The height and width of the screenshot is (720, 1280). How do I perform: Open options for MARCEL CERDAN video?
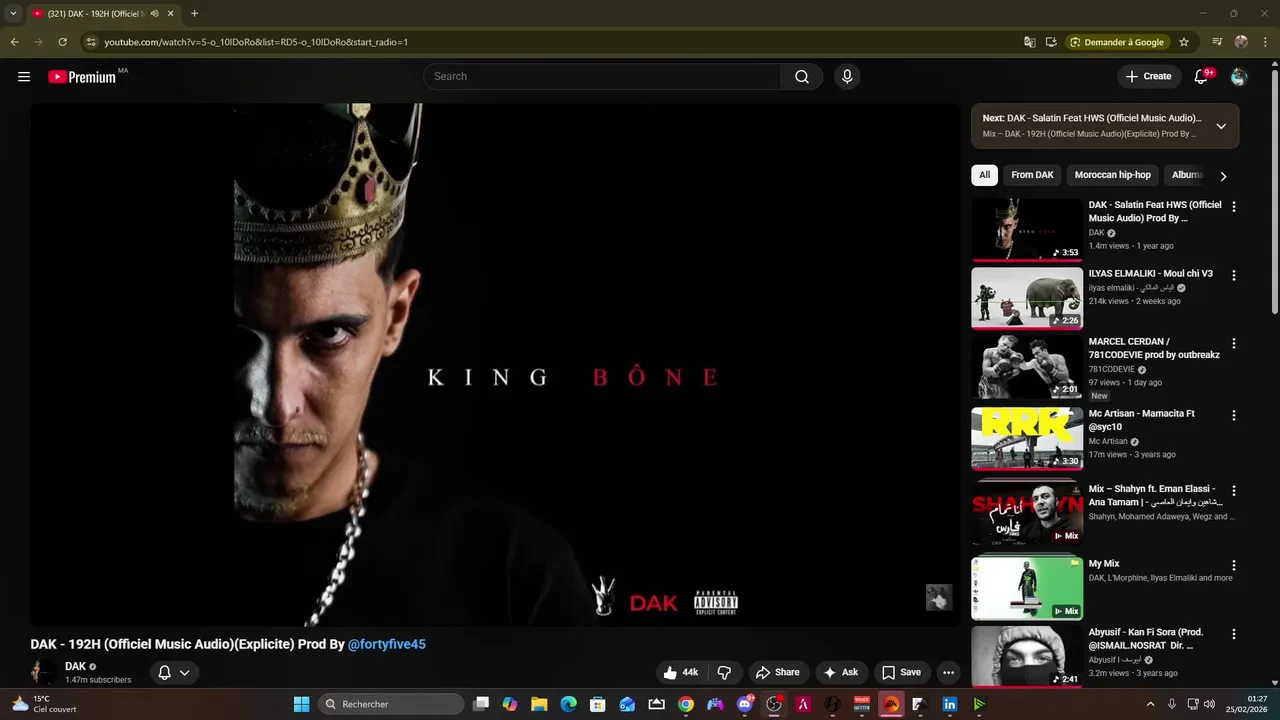point(1233,343)
